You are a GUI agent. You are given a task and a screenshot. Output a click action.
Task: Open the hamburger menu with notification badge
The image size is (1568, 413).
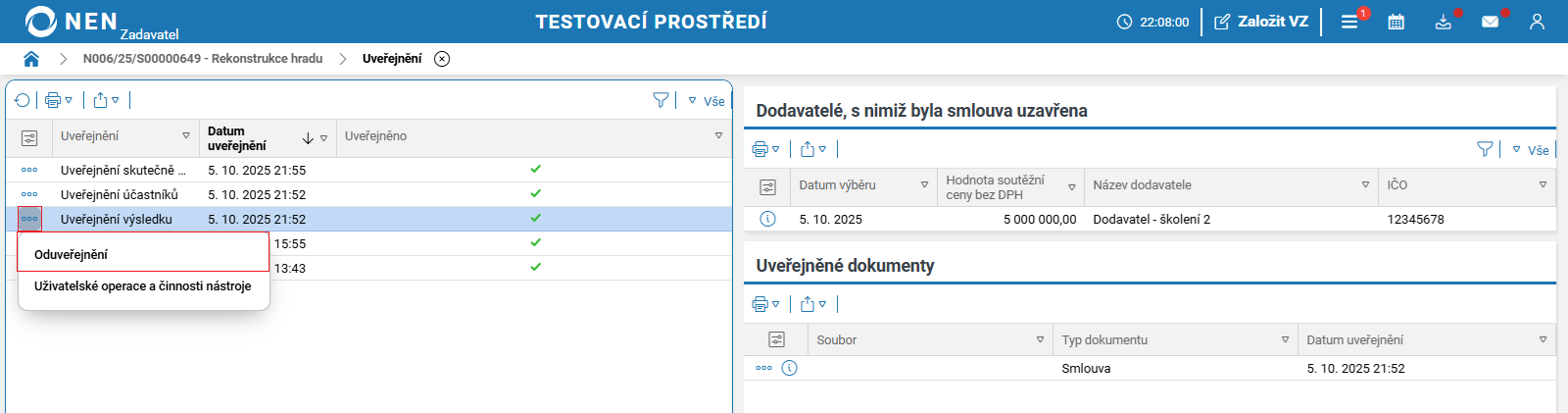[x=1349, y=22]
